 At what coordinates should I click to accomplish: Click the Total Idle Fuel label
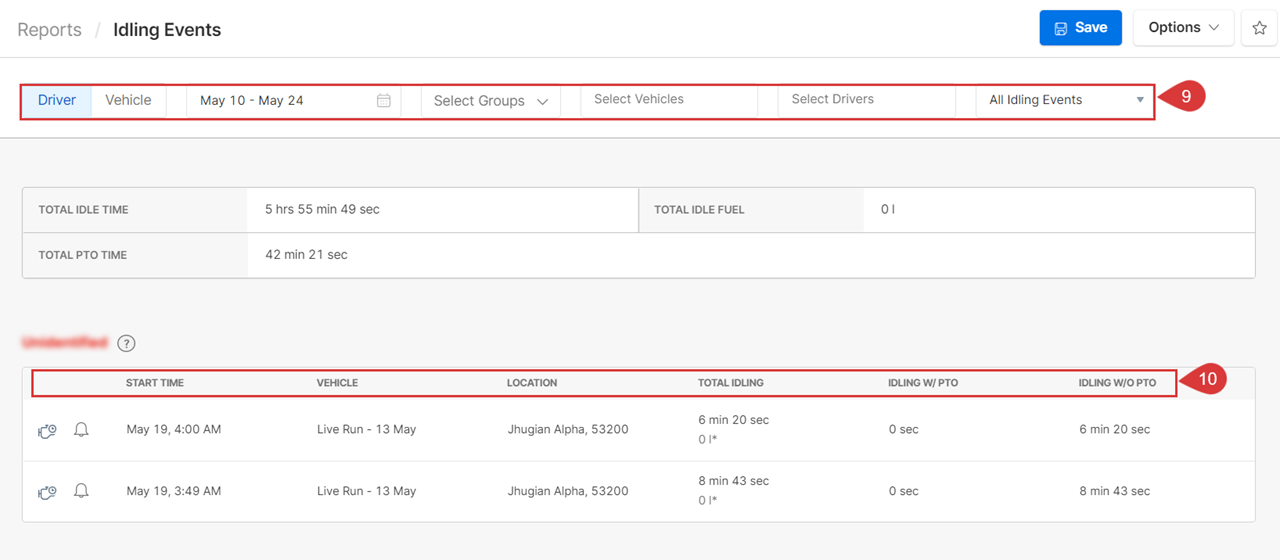pos(699,210)
